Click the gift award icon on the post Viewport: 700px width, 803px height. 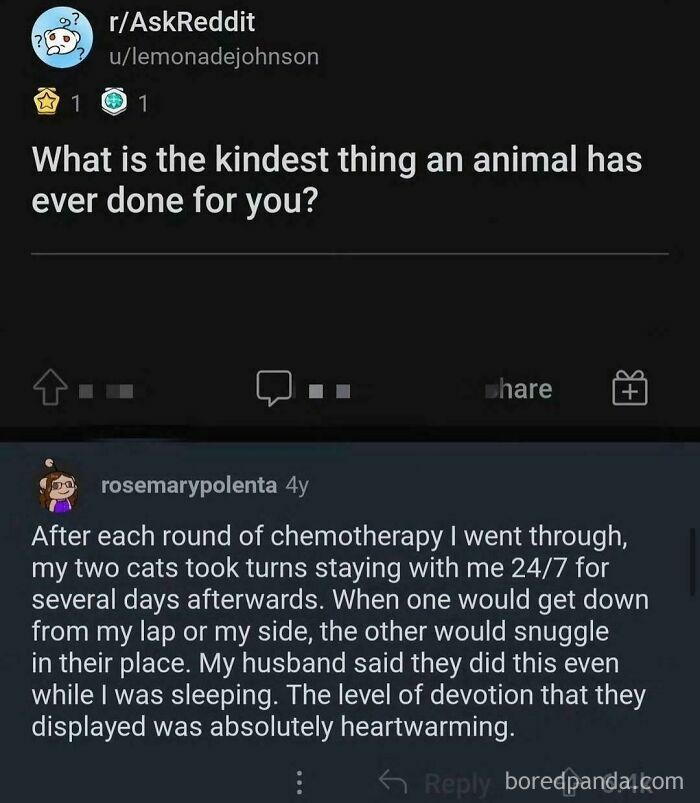click(629, 388)
